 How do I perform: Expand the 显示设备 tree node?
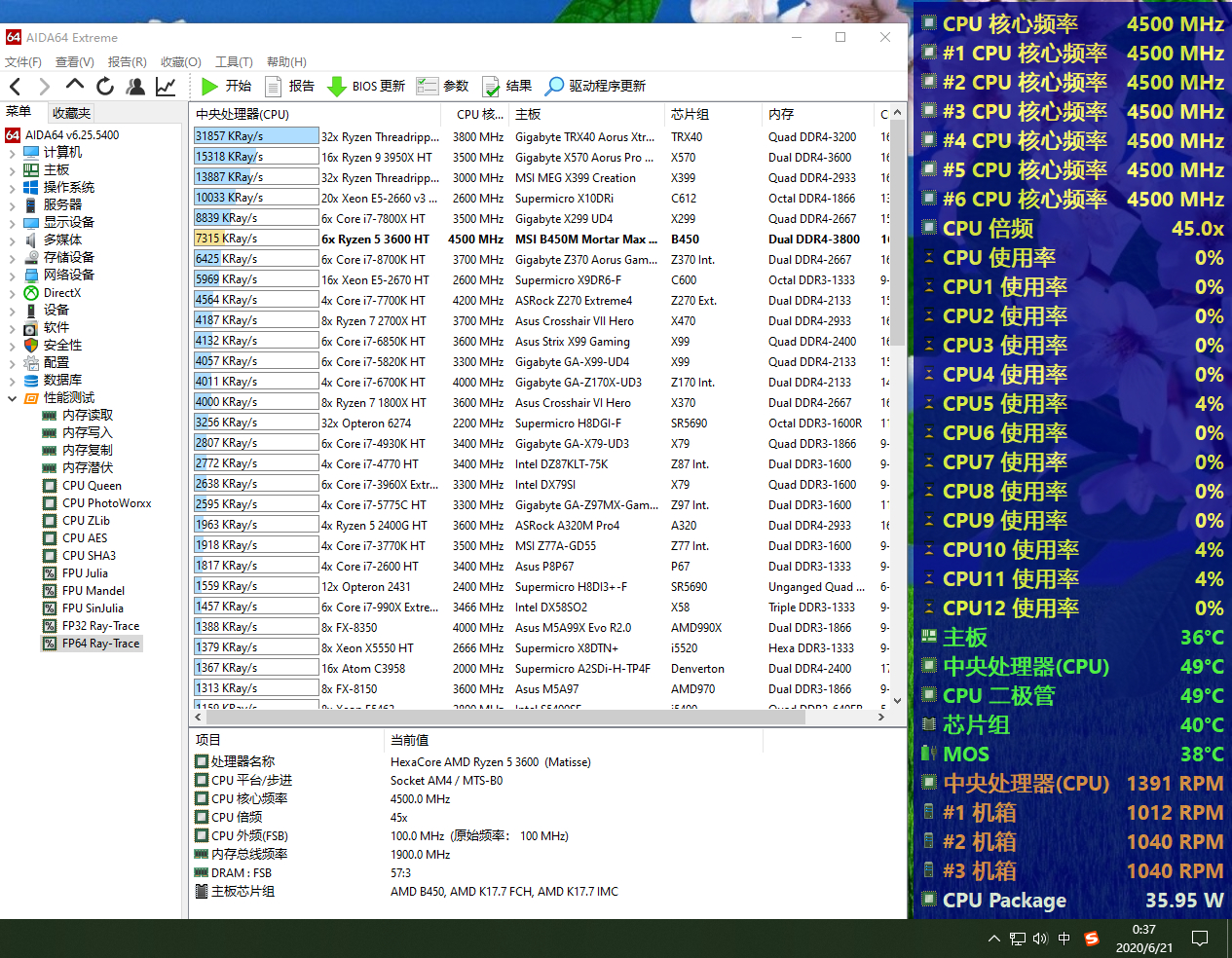[x=12, y=223]
